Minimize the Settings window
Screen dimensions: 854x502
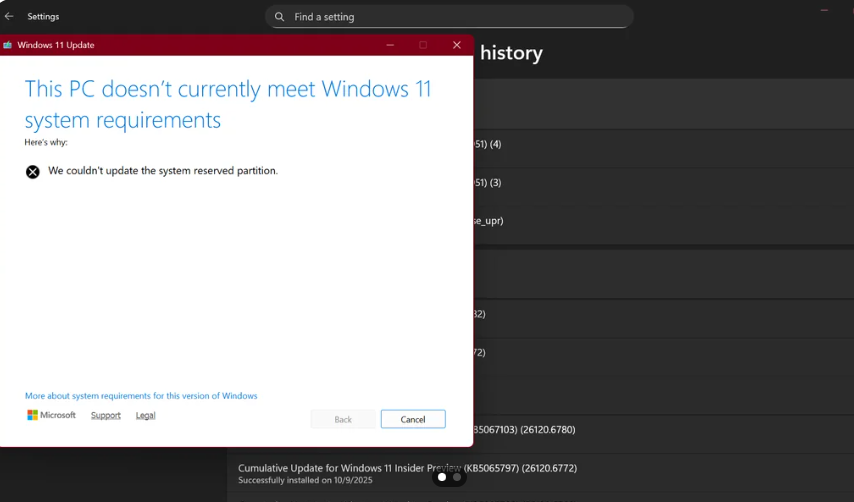tap(824, 10)
